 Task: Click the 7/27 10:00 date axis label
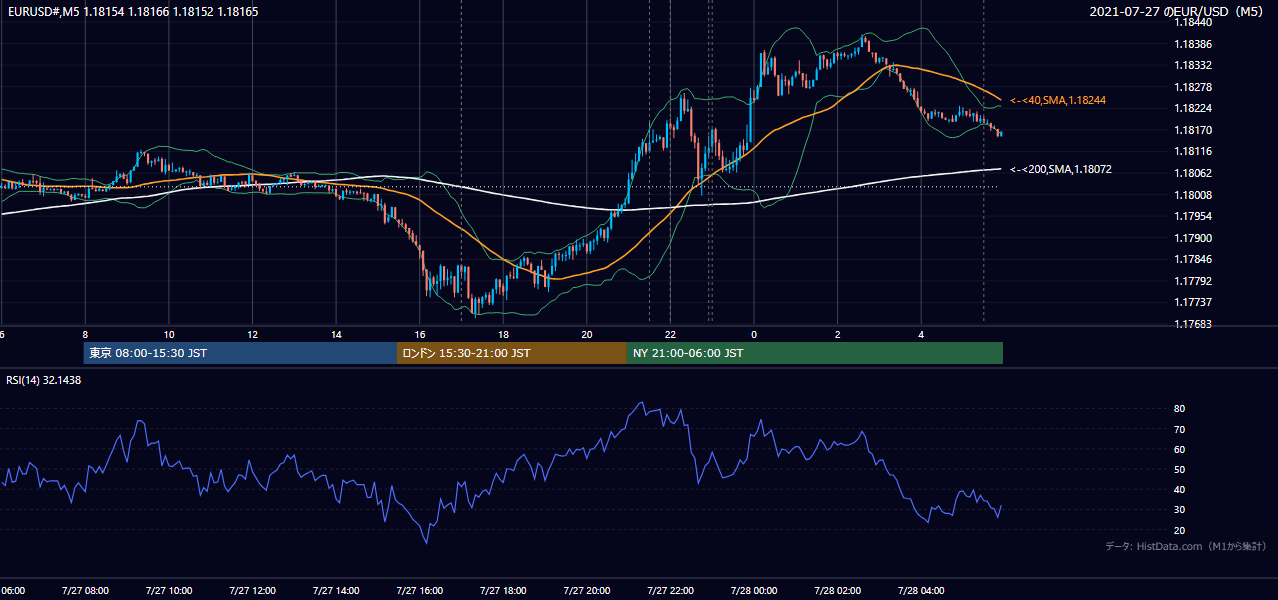click(169, 590)
